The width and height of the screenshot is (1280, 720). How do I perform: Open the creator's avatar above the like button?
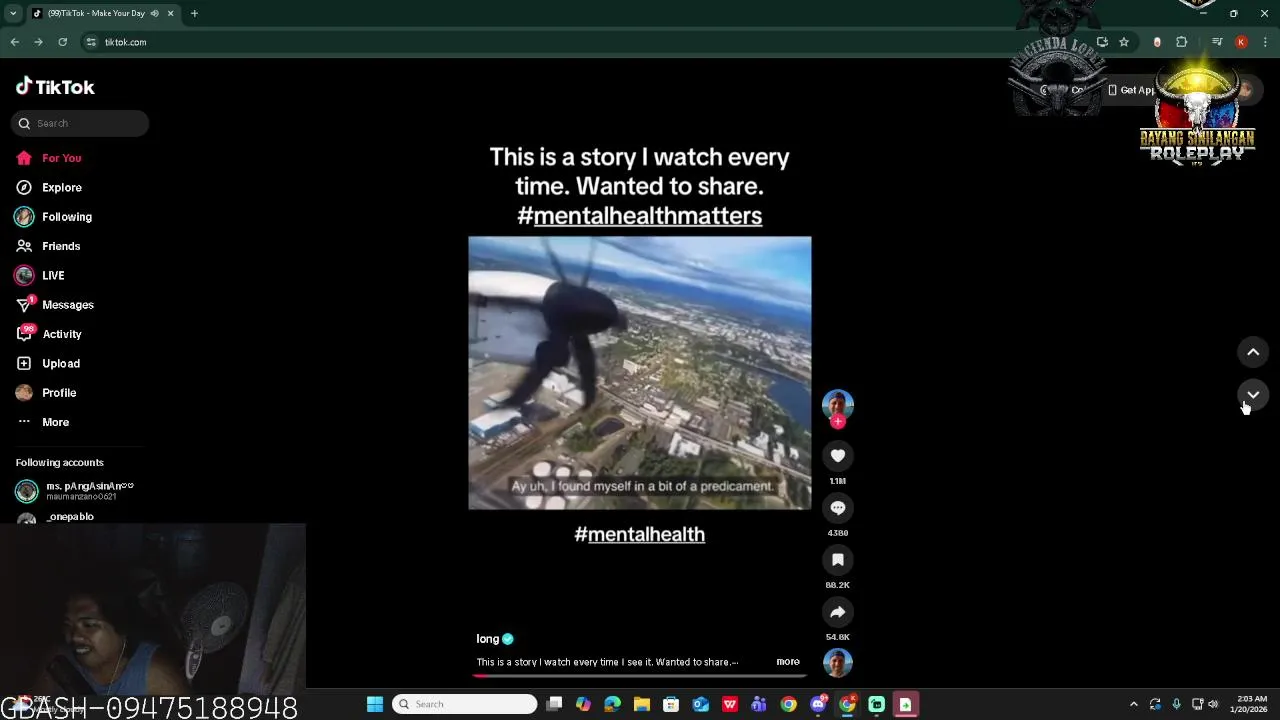(x=838, y=404)
